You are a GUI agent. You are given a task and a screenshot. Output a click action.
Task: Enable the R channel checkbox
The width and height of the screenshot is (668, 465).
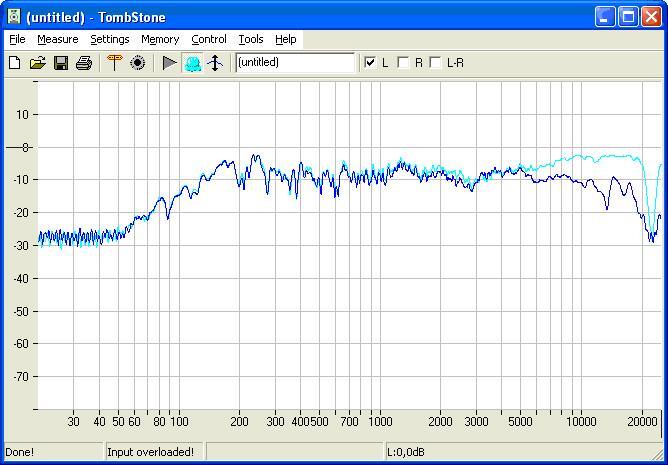coord(403,63)
